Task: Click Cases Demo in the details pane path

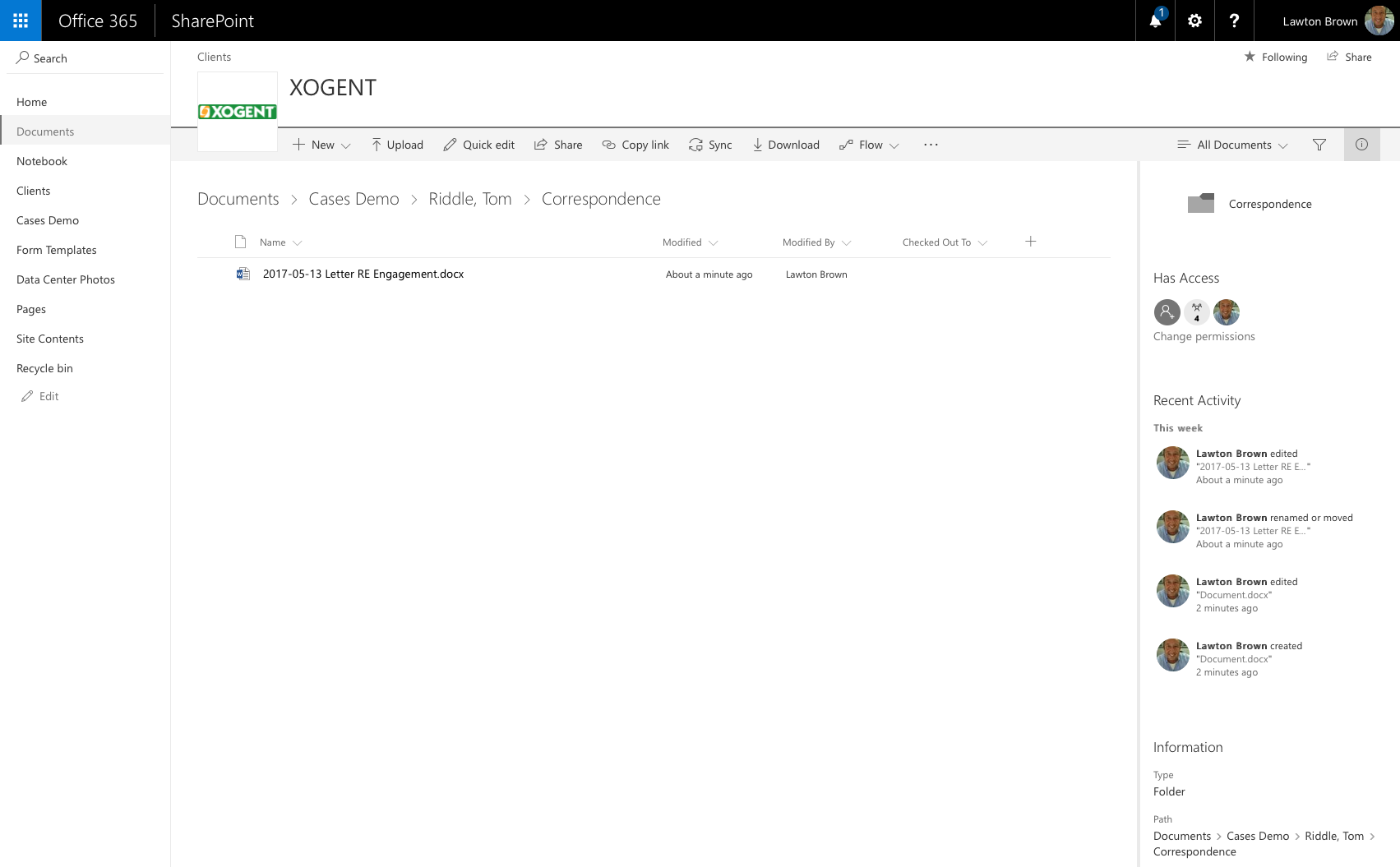Action: 1258,836
